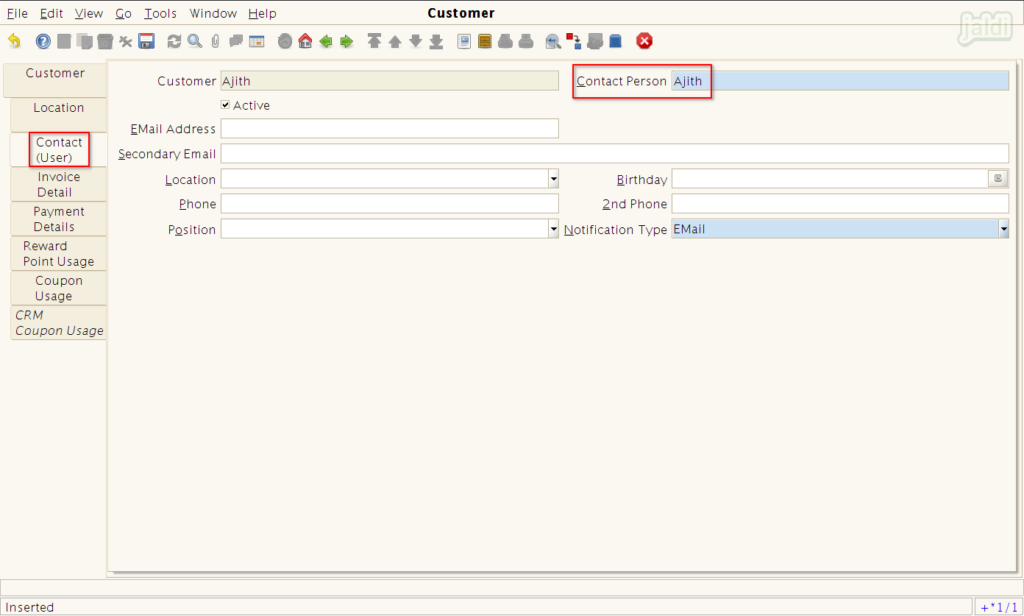Jump to Last record icon
The image size is (1024, 616).
(436, 41)
